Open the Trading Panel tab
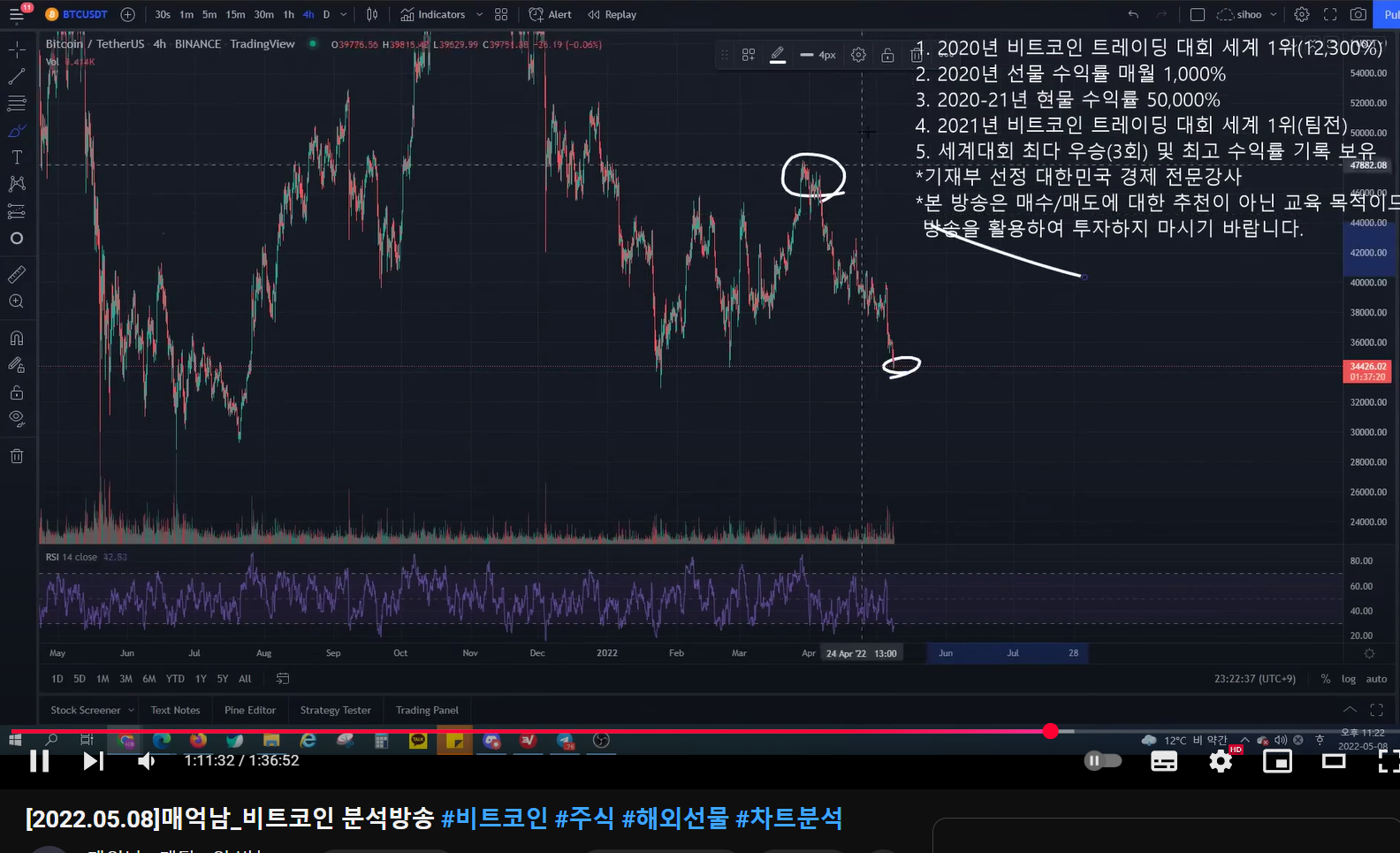 pyautogui.click(x=427, y=710)
